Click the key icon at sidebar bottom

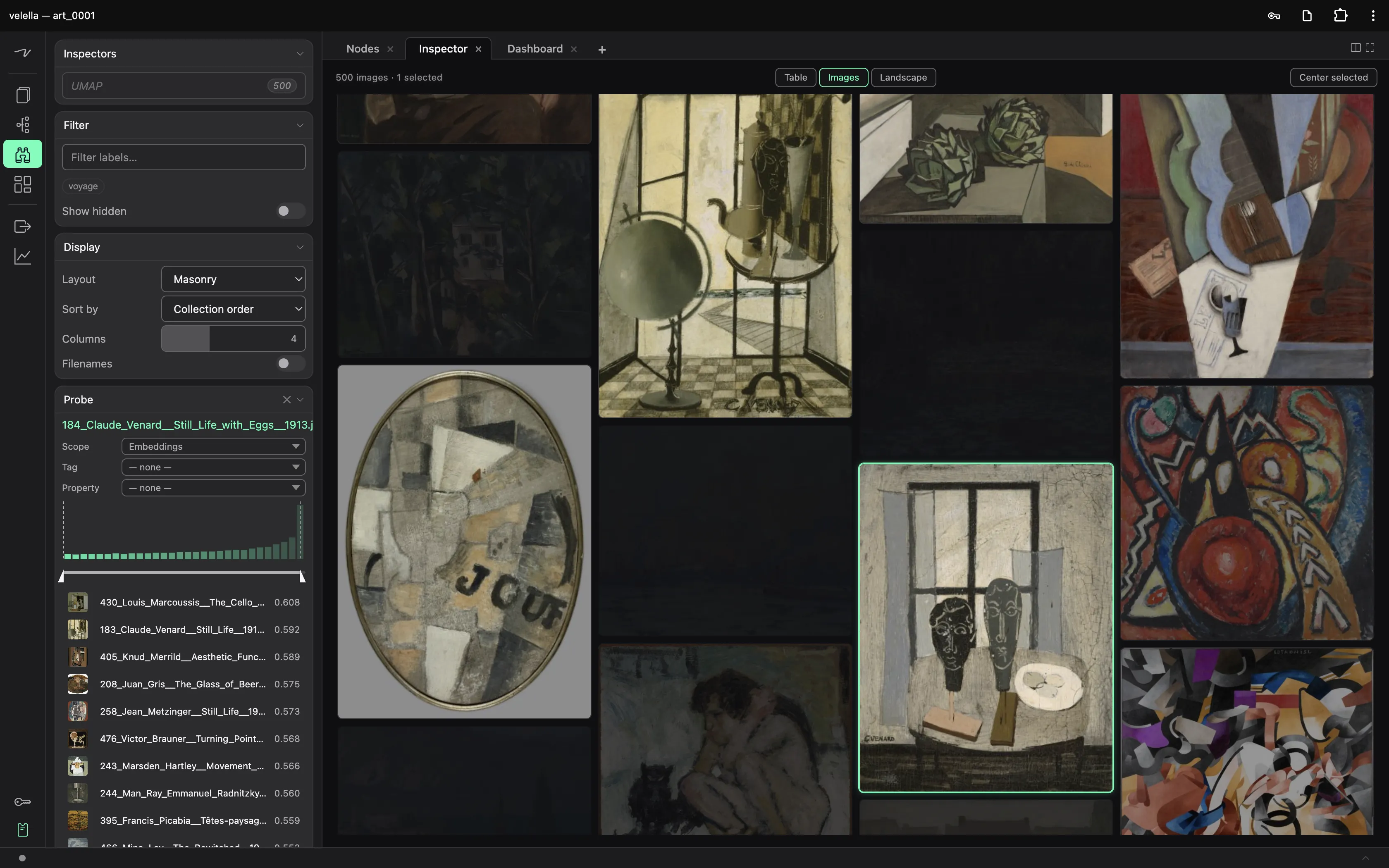coord(22,802)
